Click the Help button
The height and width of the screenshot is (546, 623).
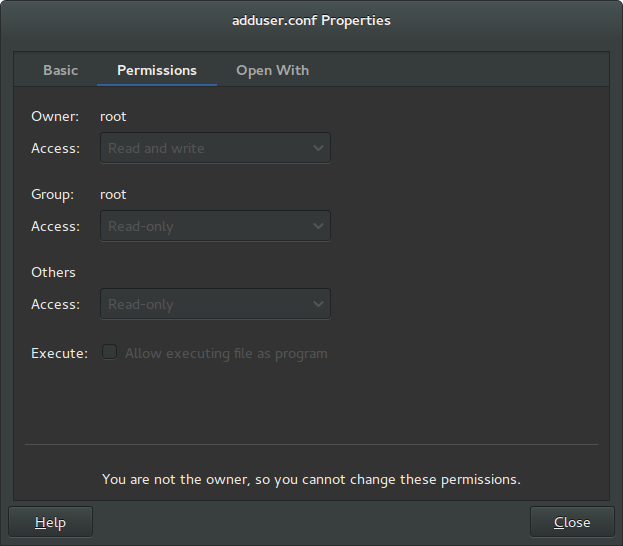(50, 522)
